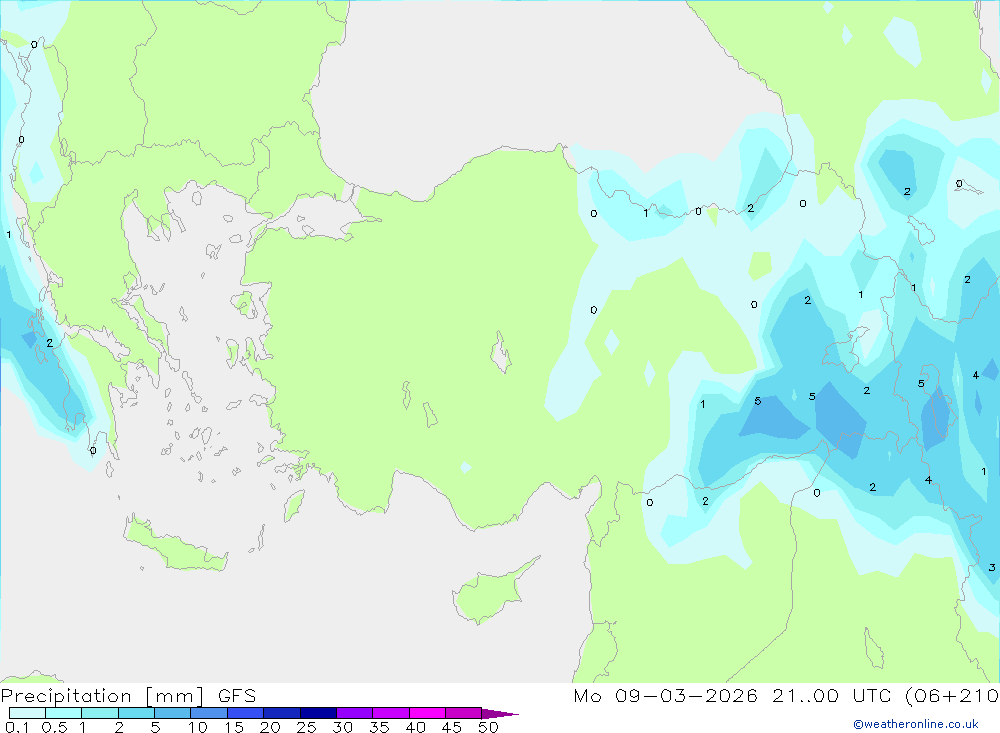The height and width of the screenshot is (733, 1000).
Task: Click the '30' legend scale label
Action: tap(343, 727)
